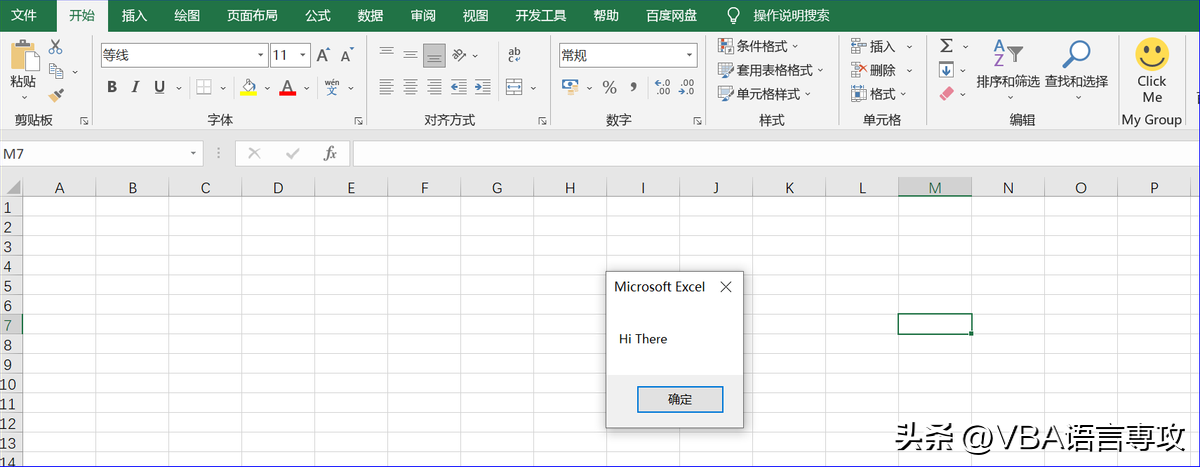This screenshot has width=1200, height=467.
Task: Toggle italic formatting
Action: (136, 87)
